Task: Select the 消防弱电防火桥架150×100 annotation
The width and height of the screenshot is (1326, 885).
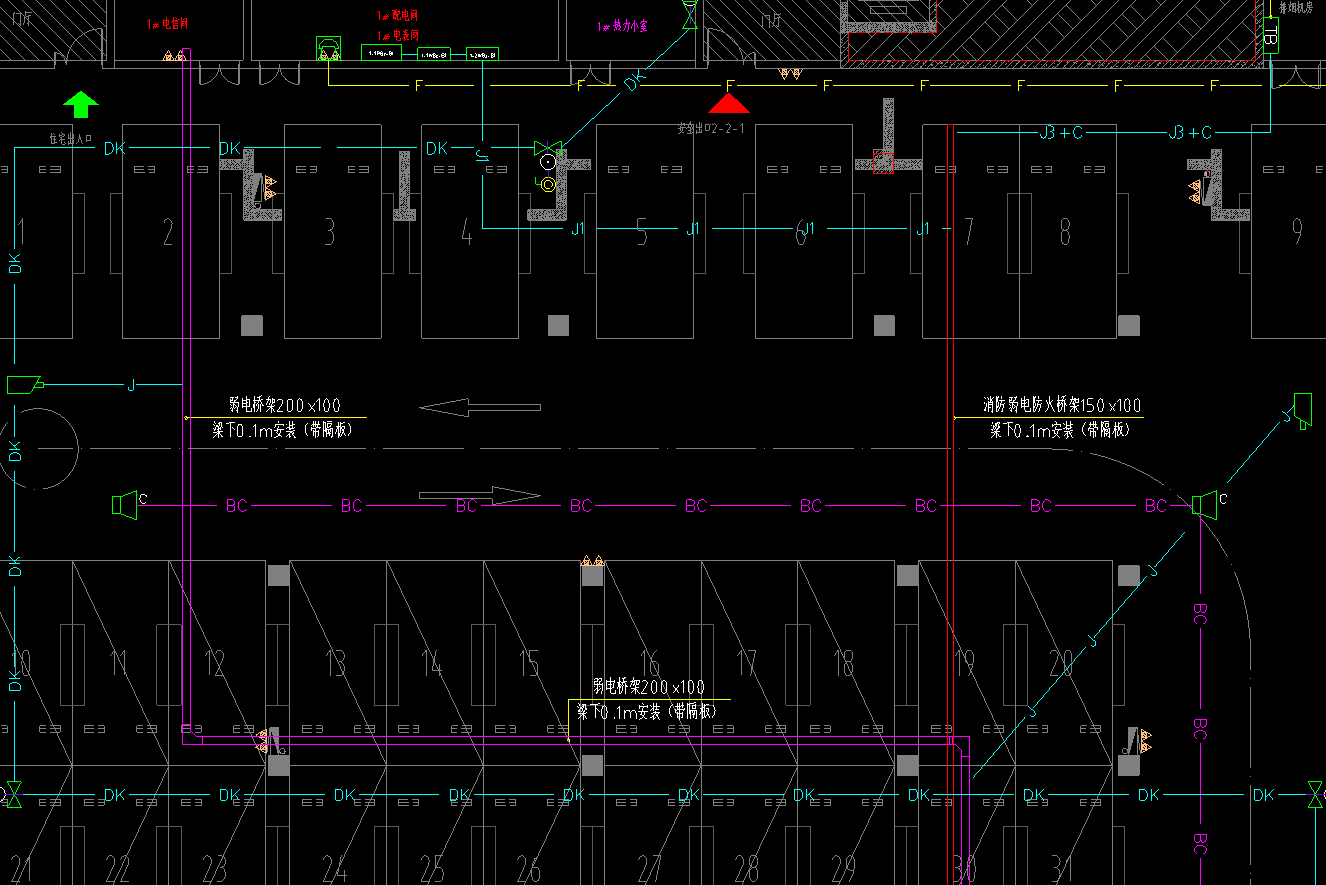Action: tap(1062, 406)
